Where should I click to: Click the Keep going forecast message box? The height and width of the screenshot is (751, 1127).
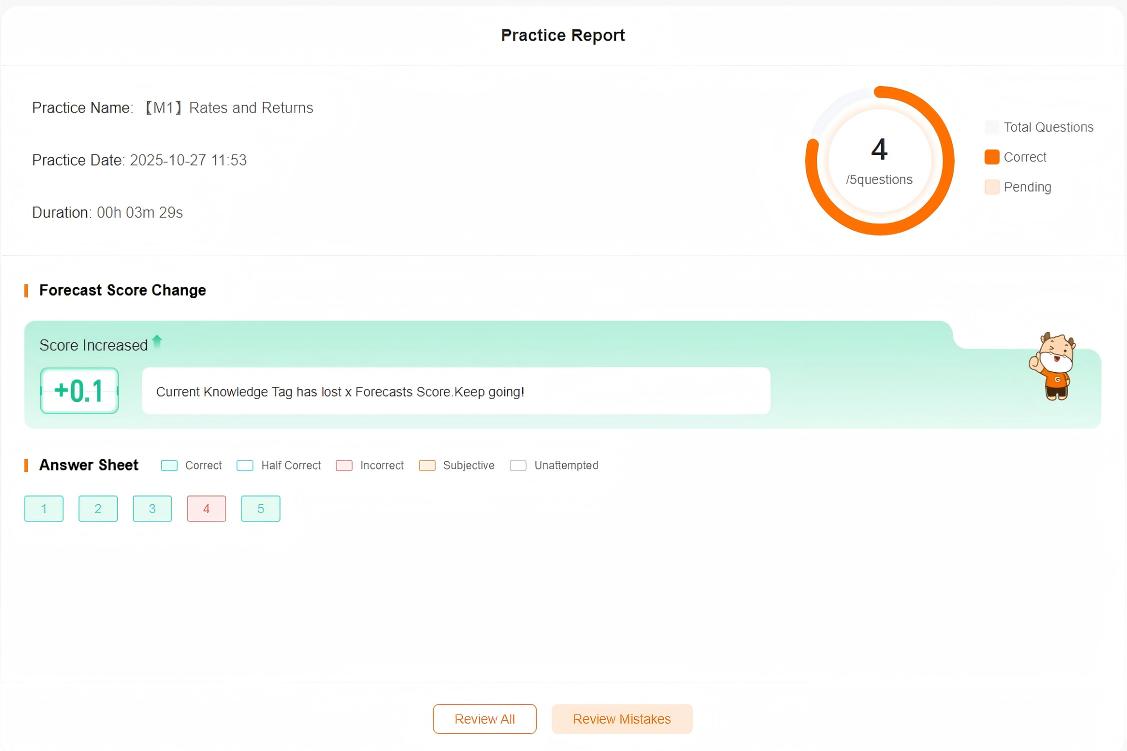pos(455,391)
